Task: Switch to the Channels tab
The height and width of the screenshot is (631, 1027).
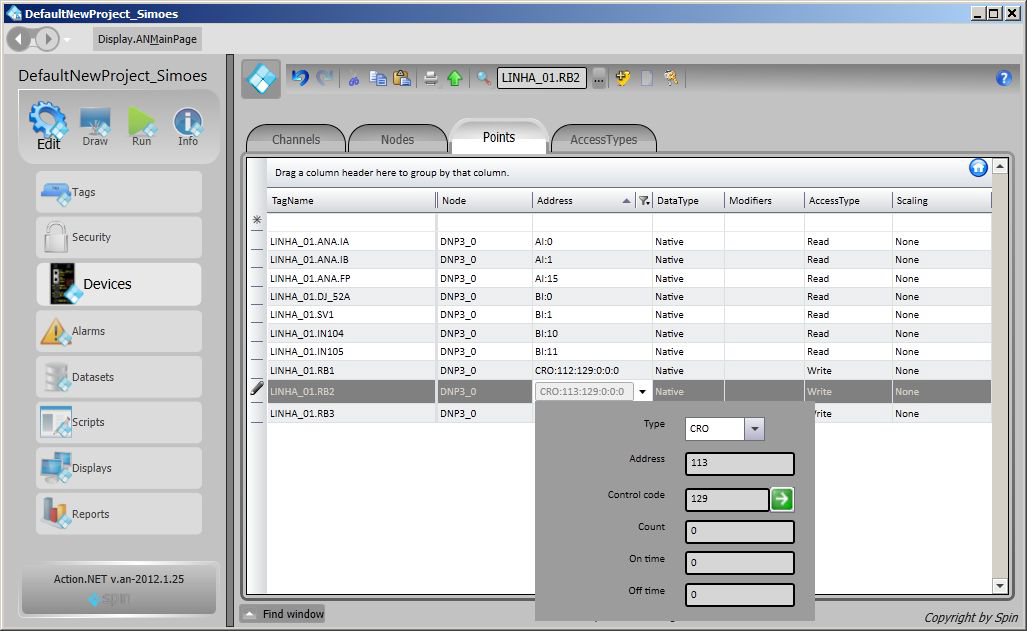Action: pyautogui.click(x=296, y=140)
